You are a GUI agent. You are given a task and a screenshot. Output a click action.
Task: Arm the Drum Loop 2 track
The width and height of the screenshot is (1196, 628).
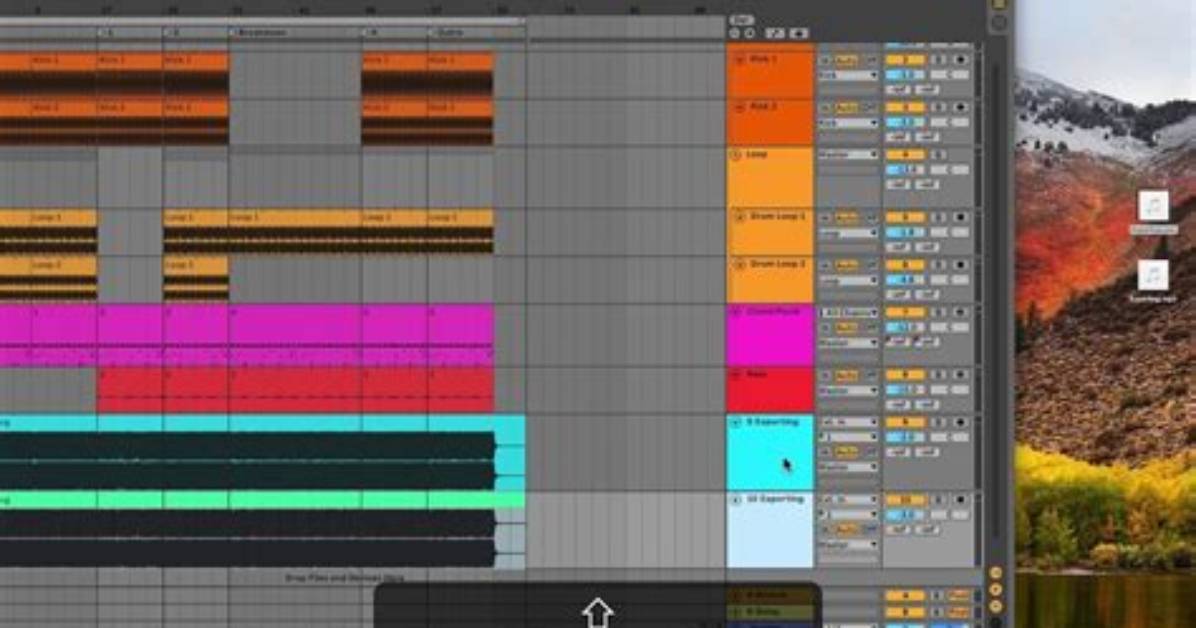[960, 265]
